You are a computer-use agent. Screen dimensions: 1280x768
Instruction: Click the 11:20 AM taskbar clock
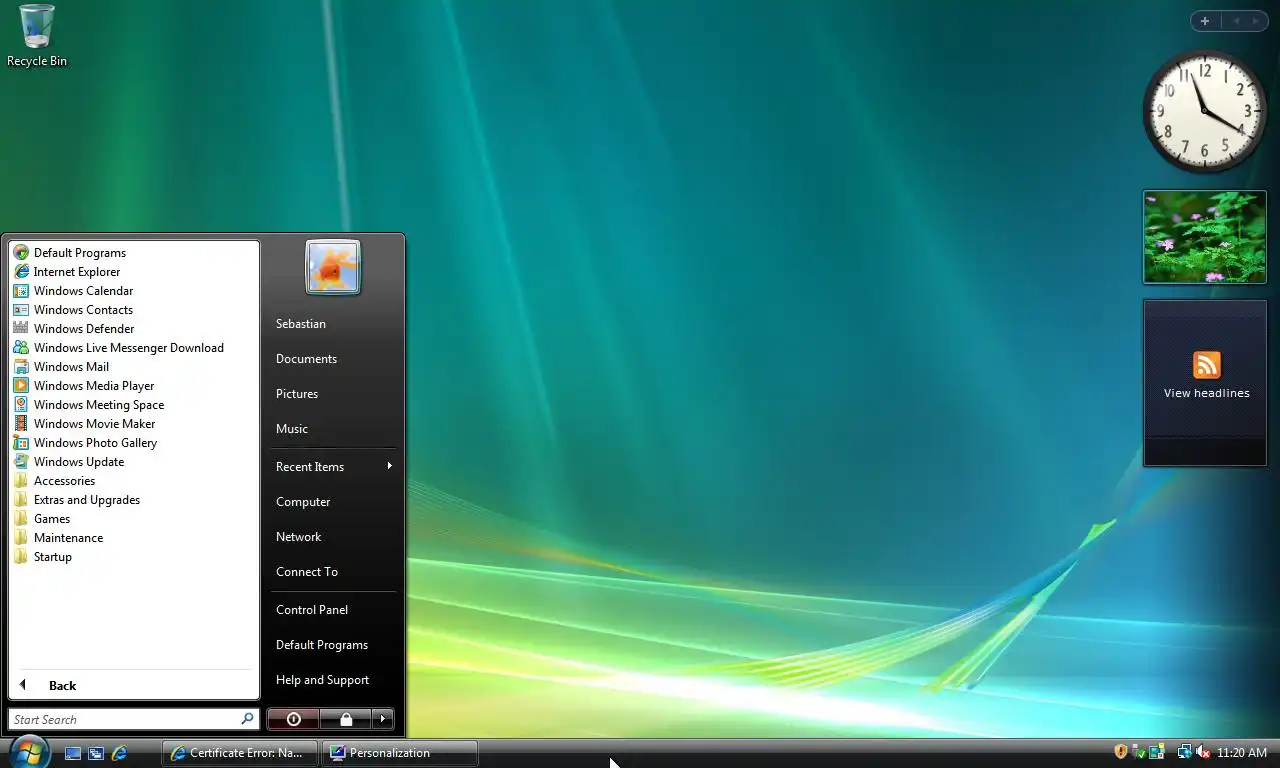click(1243, 753)
